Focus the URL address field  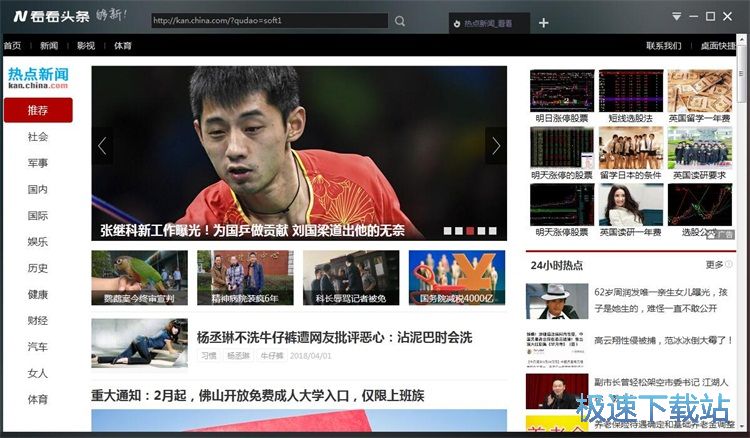coord(270,21)
